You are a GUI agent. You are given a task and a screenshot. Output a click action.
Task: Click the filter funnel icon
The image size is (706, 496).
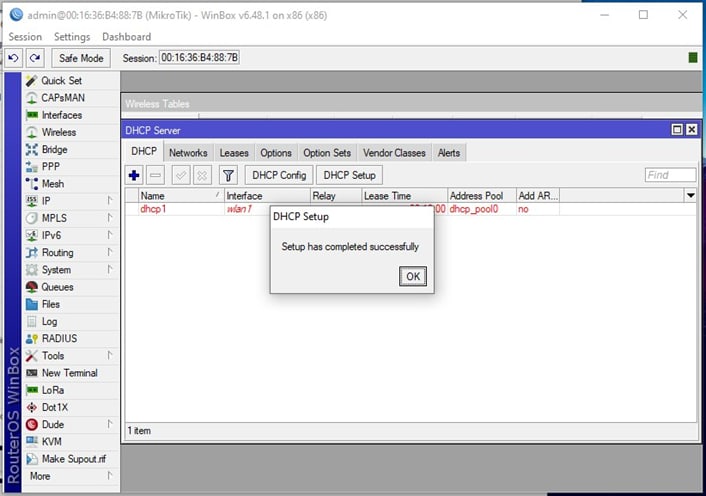pos(228,175)
